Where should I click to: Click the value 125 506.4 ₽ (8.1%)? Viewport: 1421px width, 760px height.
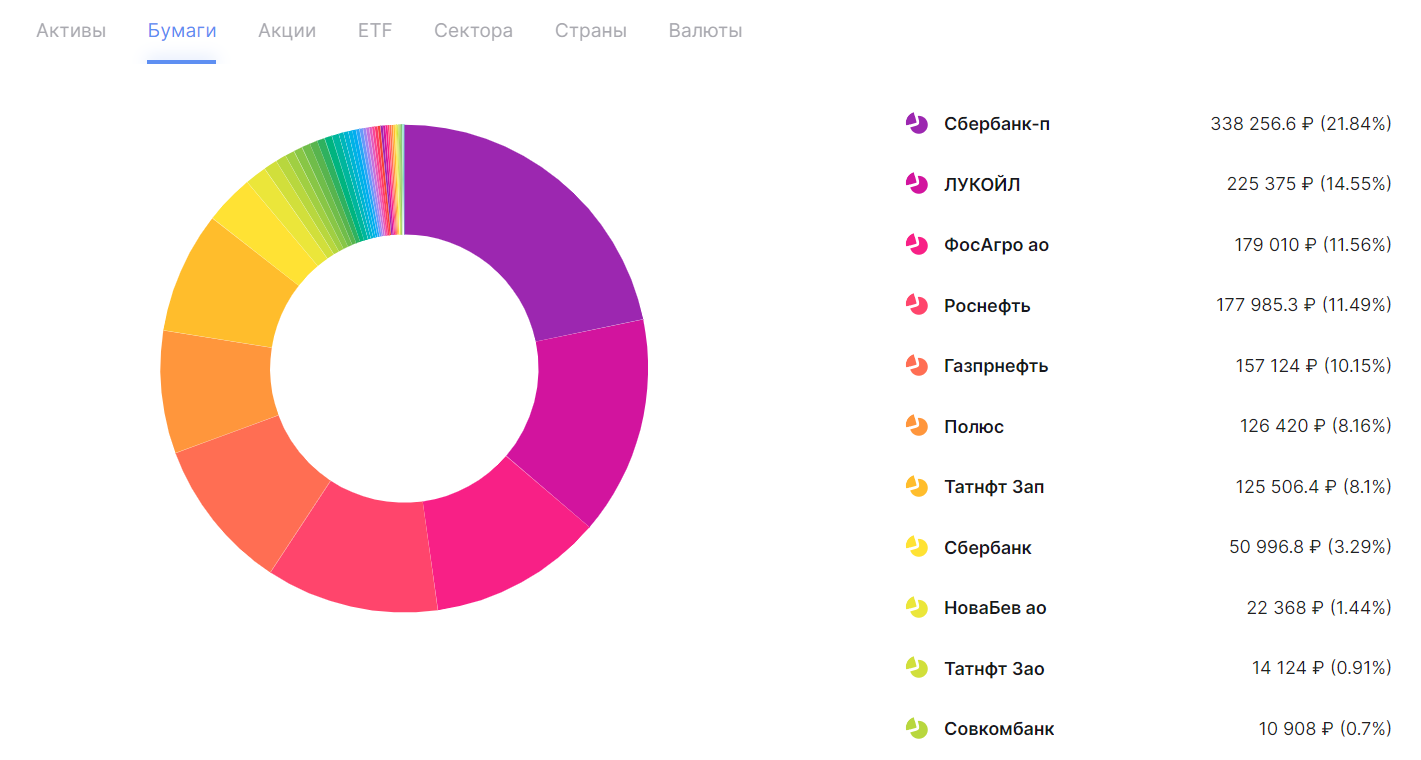(x=1314, y=487)
